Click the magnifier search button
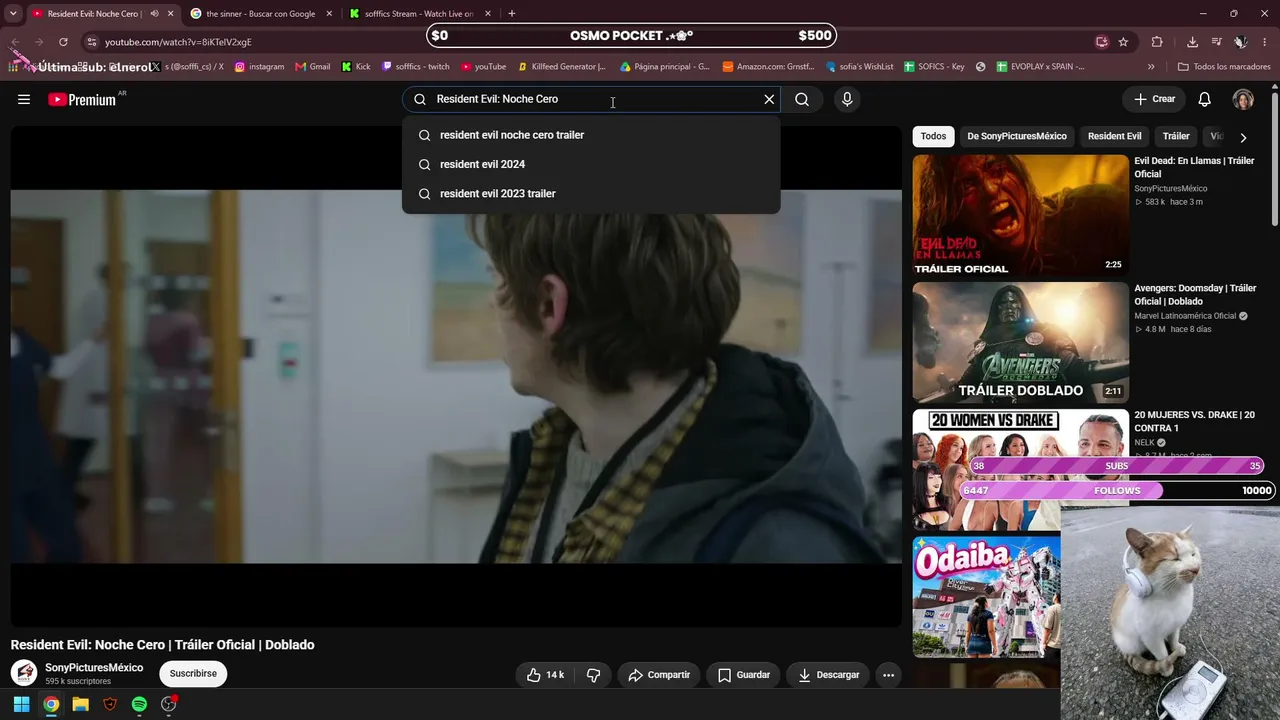 pyautogui.click(x=802, y=99)
